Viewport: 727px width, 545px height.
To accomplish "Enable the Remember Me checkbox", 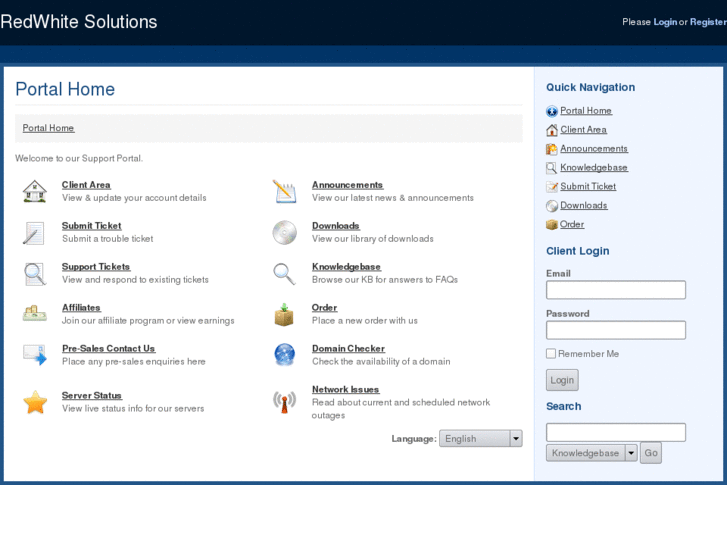I will pos(551,354).
